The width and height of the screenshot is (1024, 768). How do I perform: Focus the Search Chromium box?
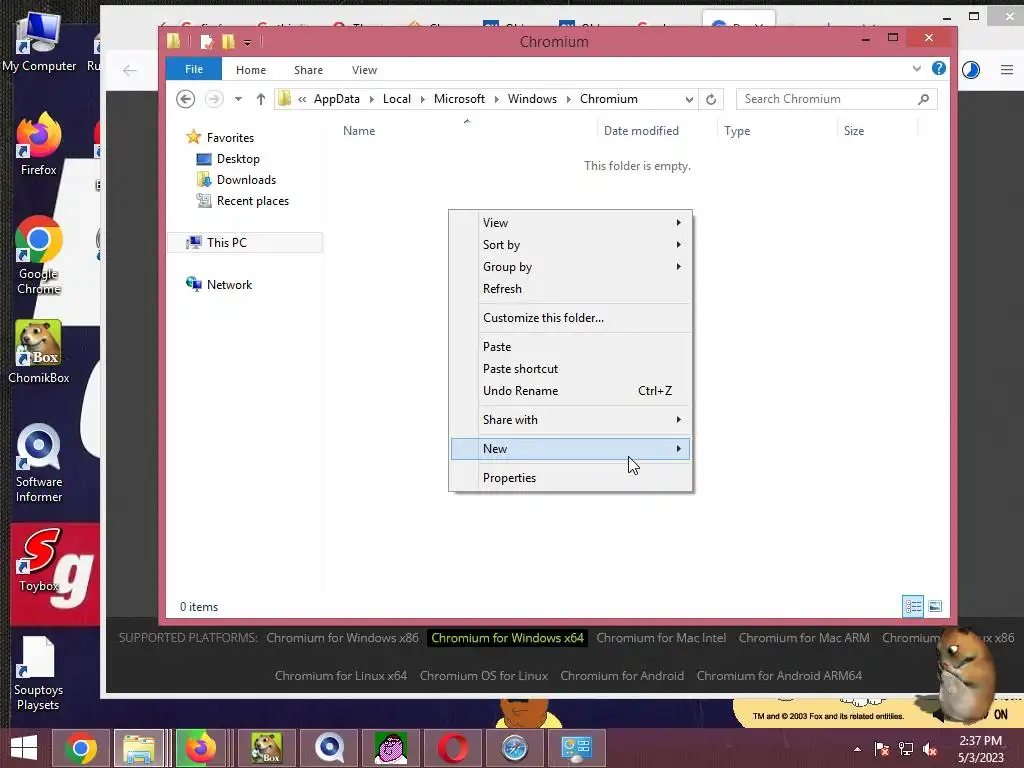pyautogui.click(x=837, y=99)
